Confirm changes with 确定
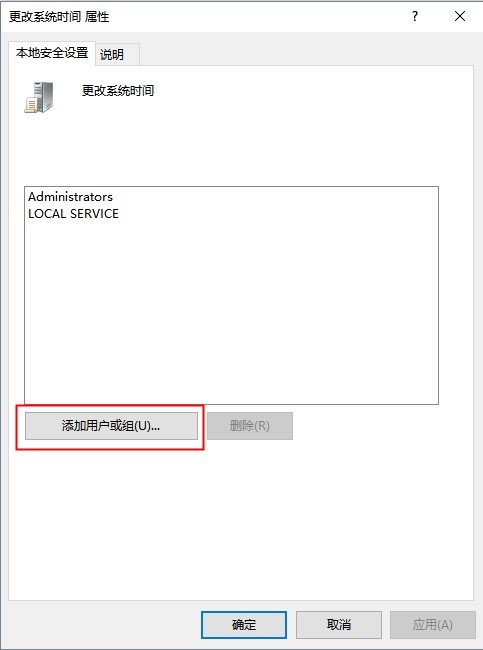483x650 pixels. 244,625
